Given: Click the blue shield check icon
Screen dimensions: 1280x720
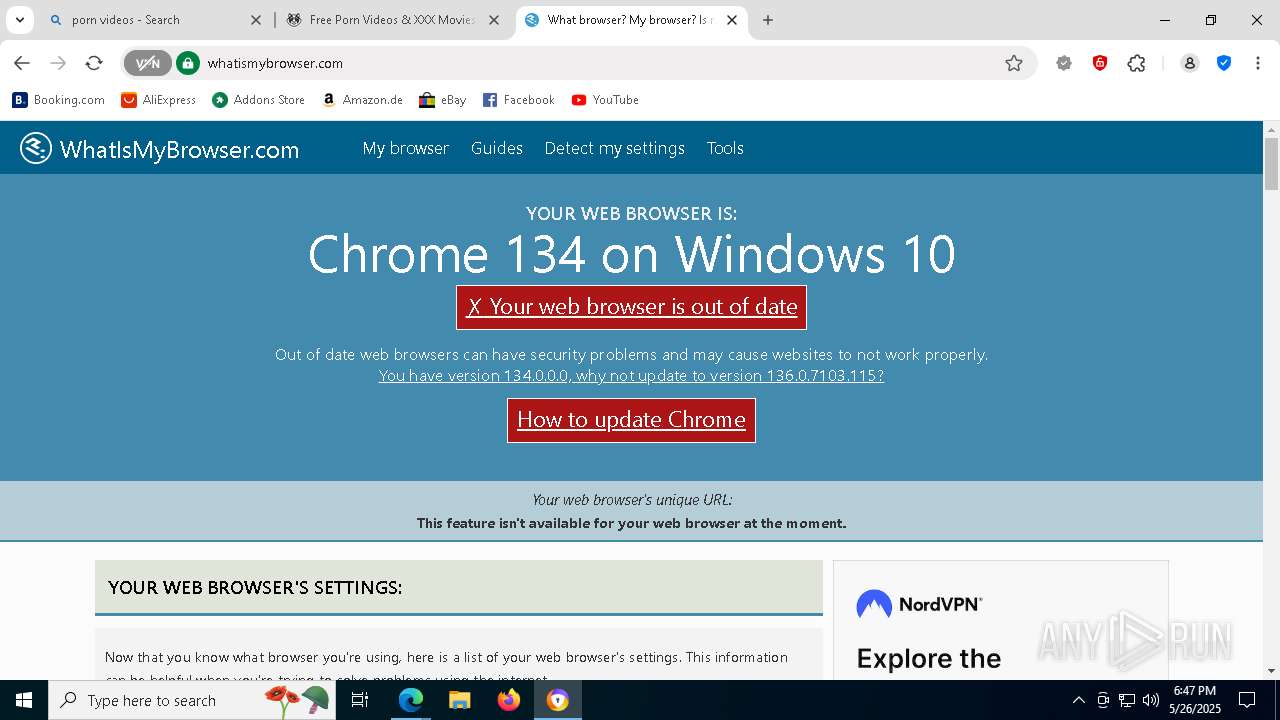Looking at the screenshot, I should [x=1224, y=63].
